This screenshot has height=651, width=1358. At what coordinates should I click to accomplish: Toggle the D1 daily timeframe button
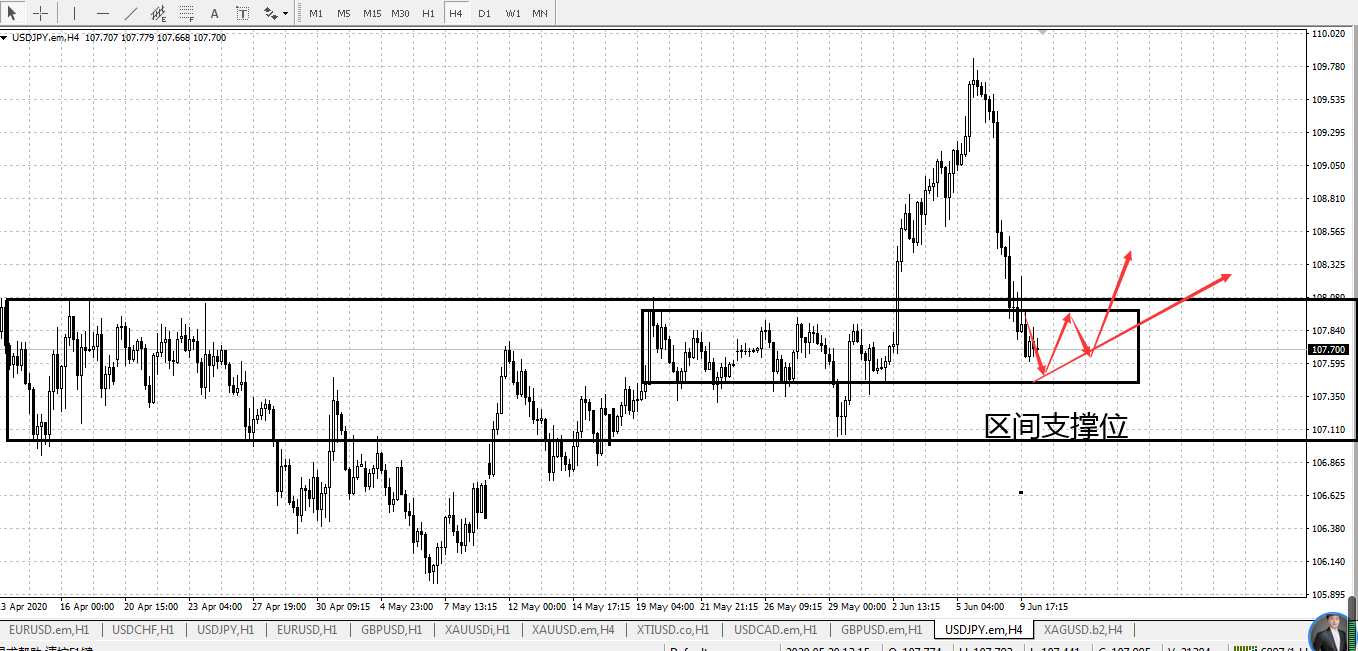click(x=484, y=13)
